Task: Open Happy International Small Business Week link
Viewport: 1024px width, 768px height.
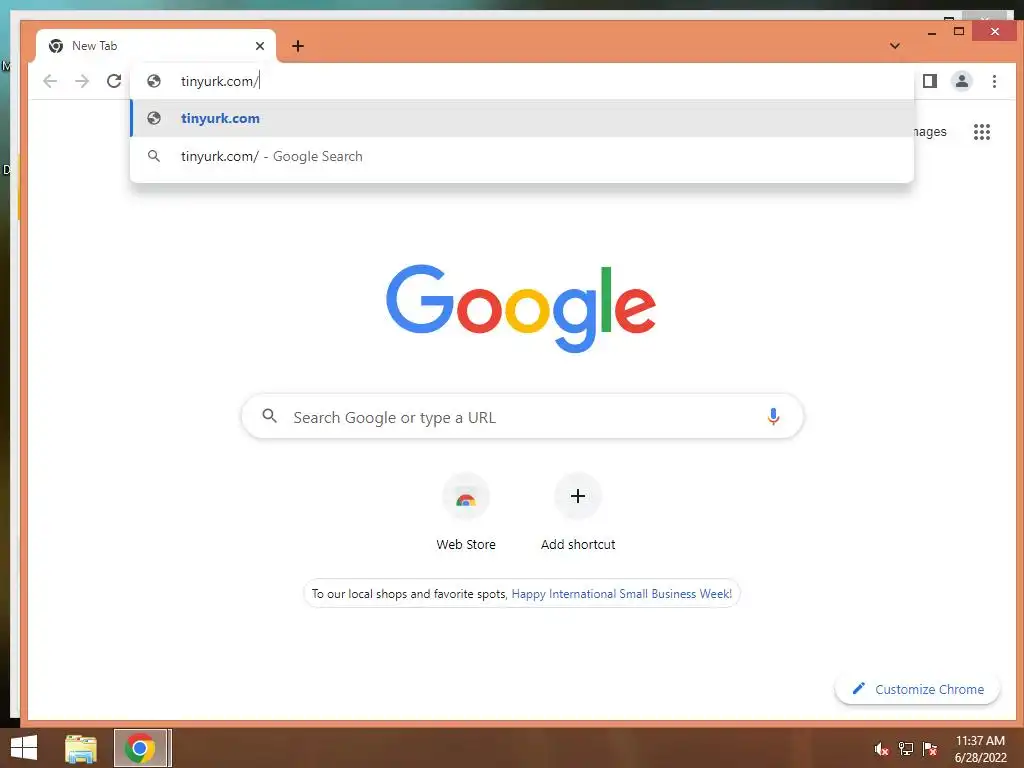Action: tap(621, 594)
